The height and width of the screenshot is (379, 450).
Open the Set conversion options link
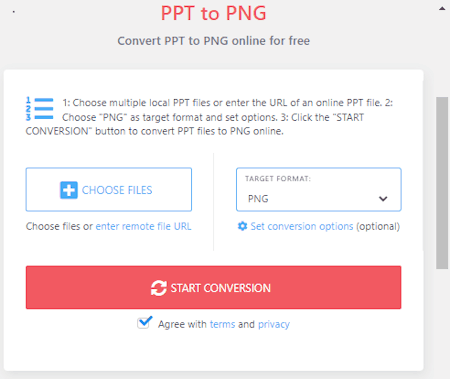302,226
